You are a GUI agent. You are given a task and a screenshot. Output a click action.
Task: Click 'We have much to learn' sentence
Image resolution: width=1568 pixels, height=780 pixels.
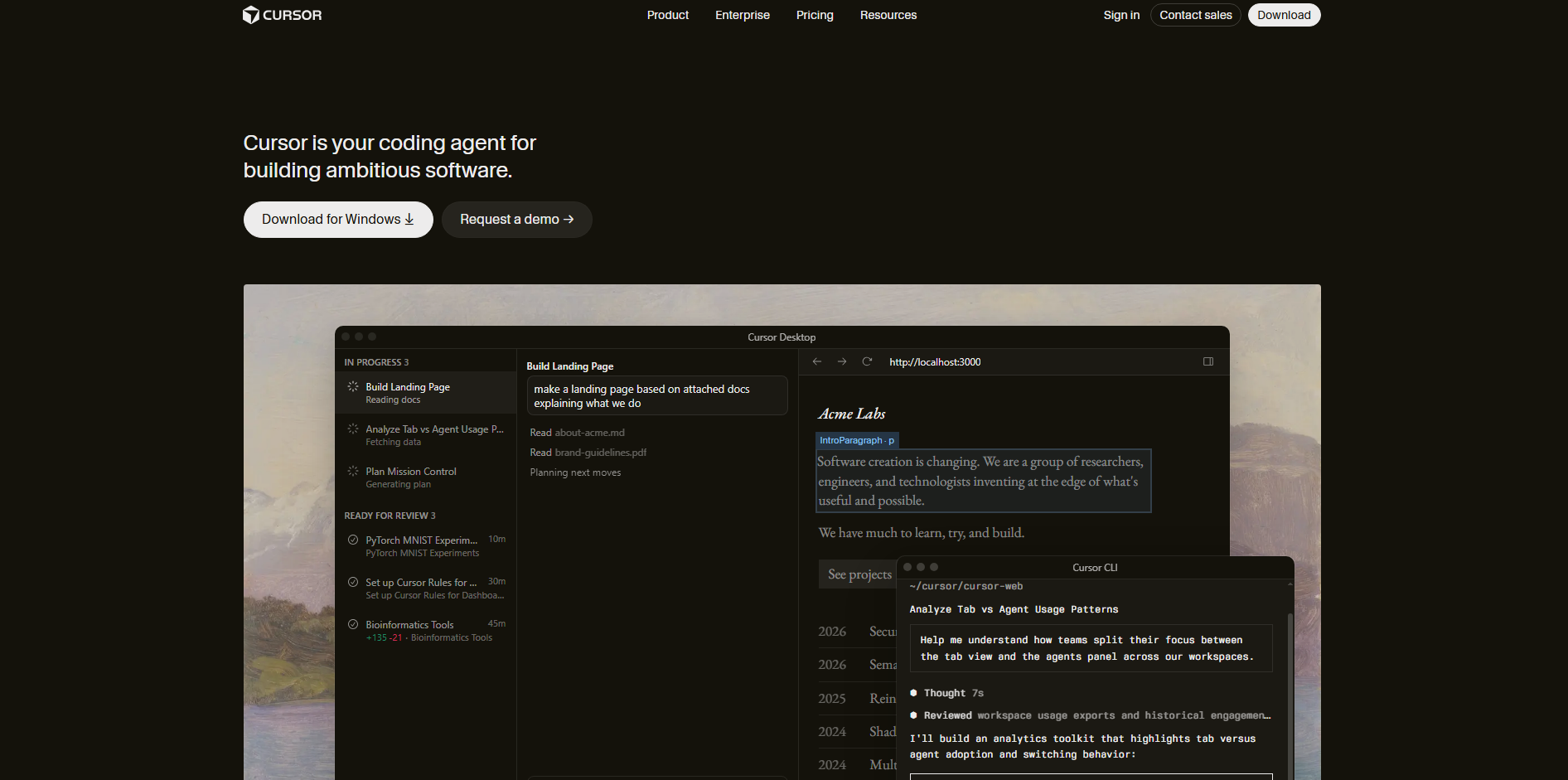(x=922, y=533)
